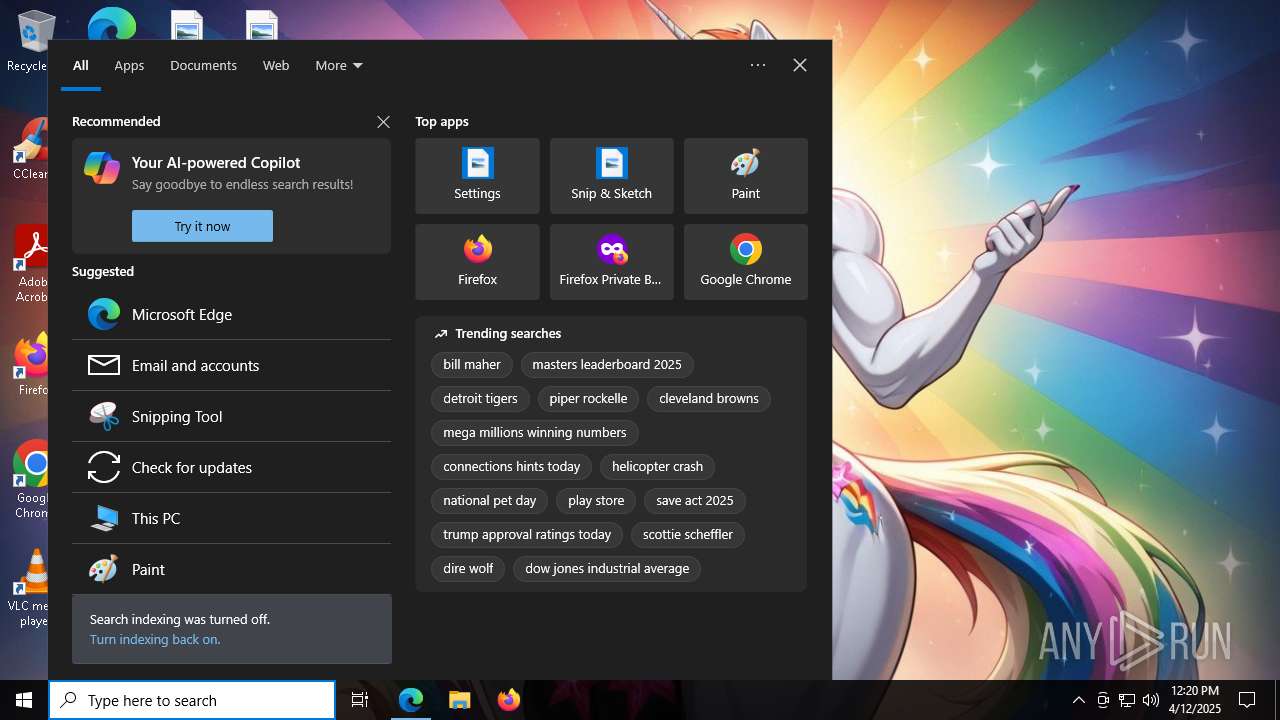
Task: Search dow jones industrial average
Action: (607, 569)
